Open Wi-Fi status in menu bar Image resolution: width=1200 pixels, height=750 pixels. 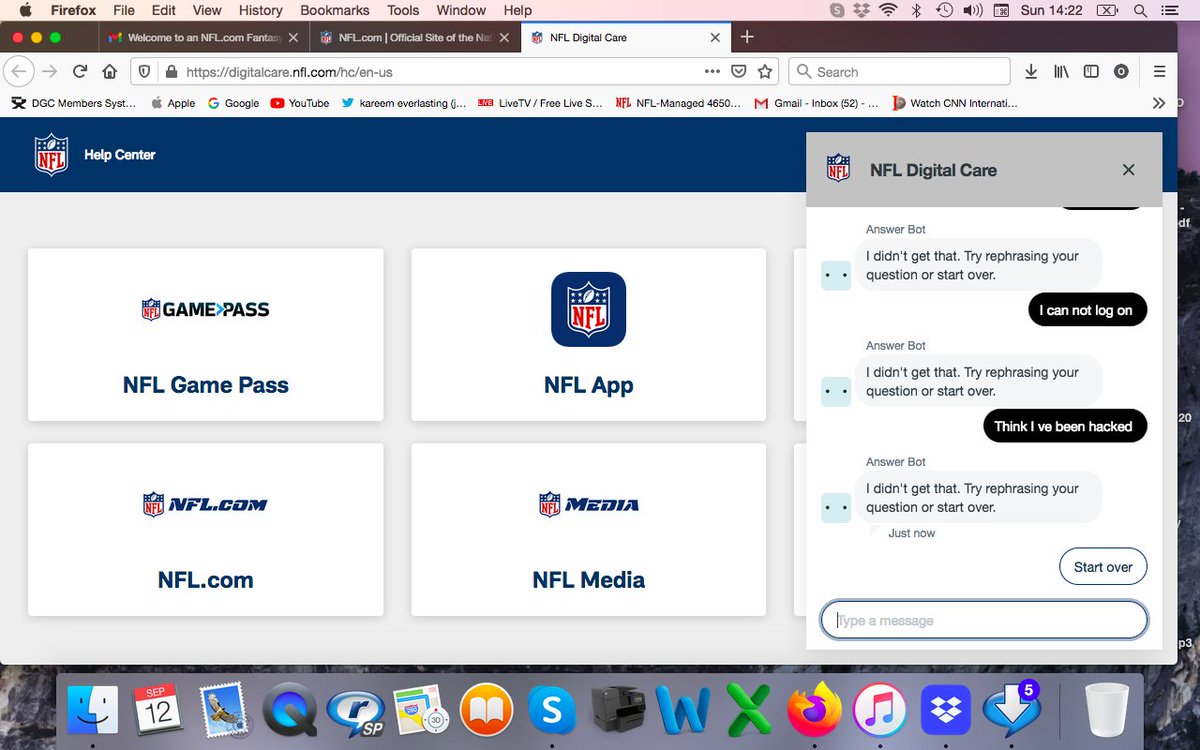pos(888,10)
